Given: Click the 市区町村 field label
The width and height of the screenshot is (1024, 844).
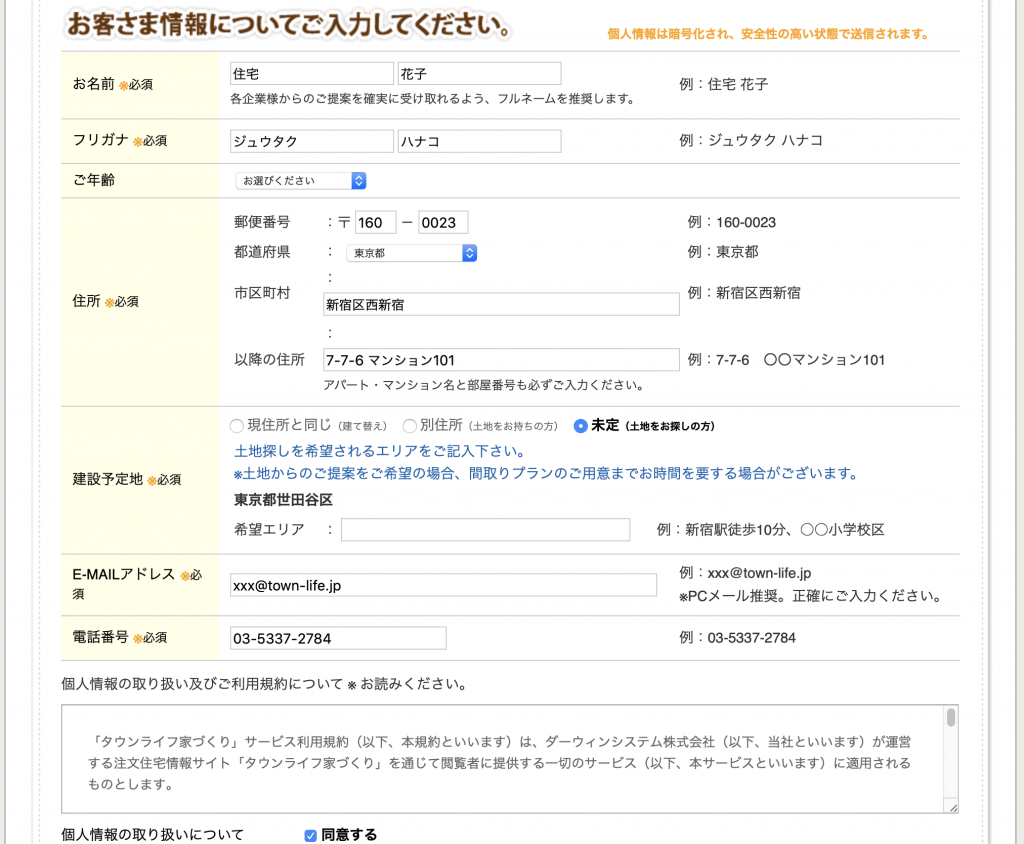Looking at the screenshot, I should [262, 293].
